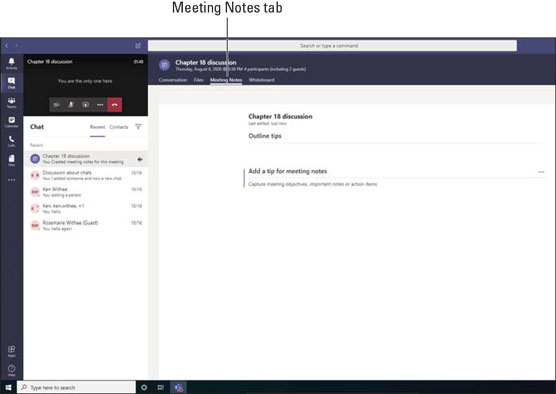The width and height of the screenshot is (556, 394).
Task: Toggle the microphone mute in call controls
Action: 71,105
